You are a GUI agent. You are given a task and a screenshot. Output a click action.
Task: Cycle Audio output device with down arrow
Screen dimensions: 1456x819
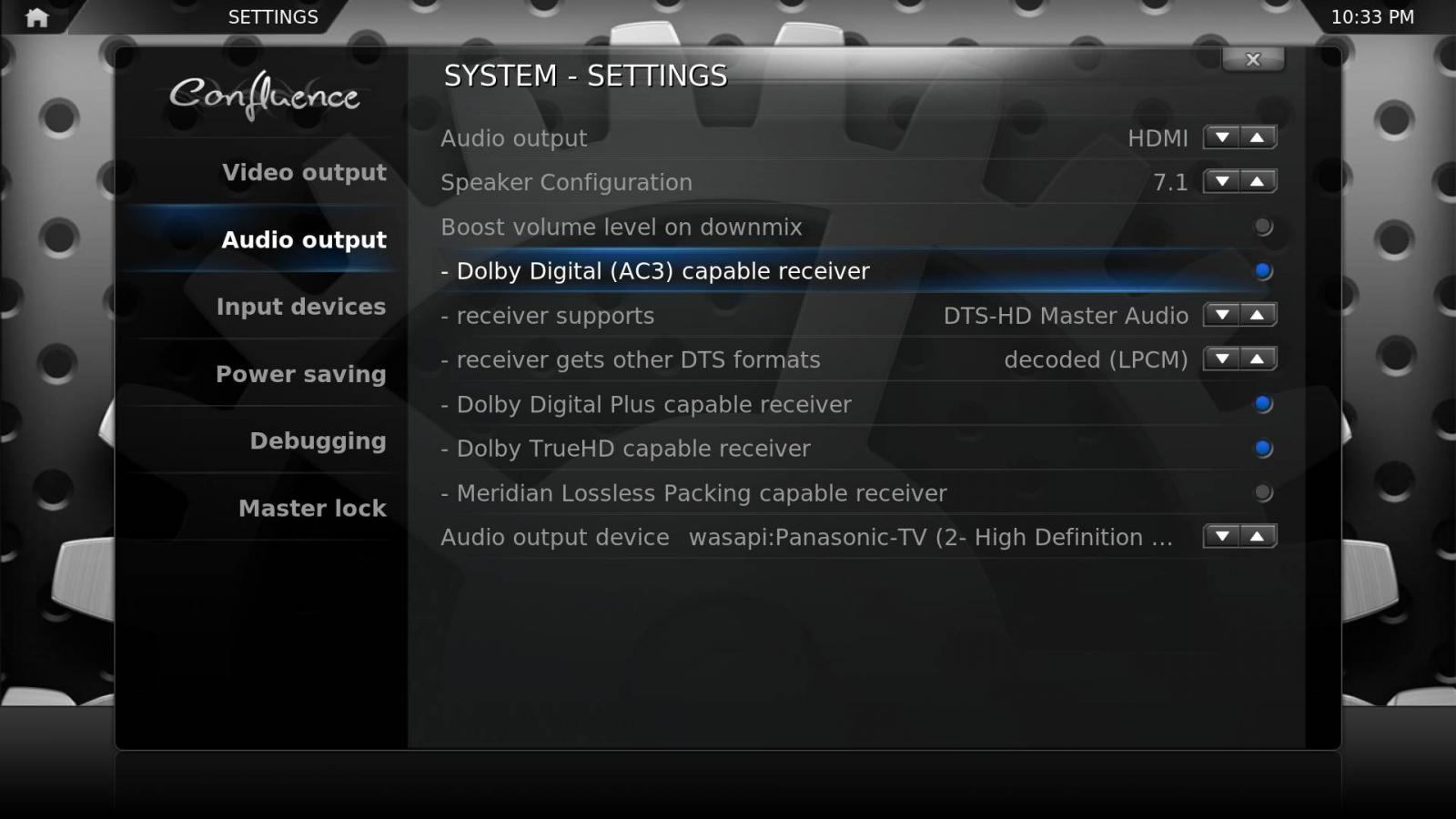[1222, 537]
